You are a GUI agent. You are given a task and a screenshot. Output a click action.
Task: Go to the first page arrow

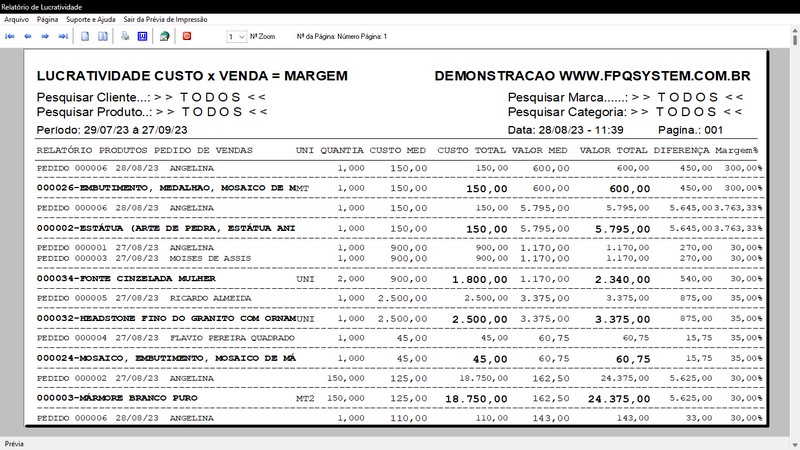pyautogui.click(x=11, y=36)
